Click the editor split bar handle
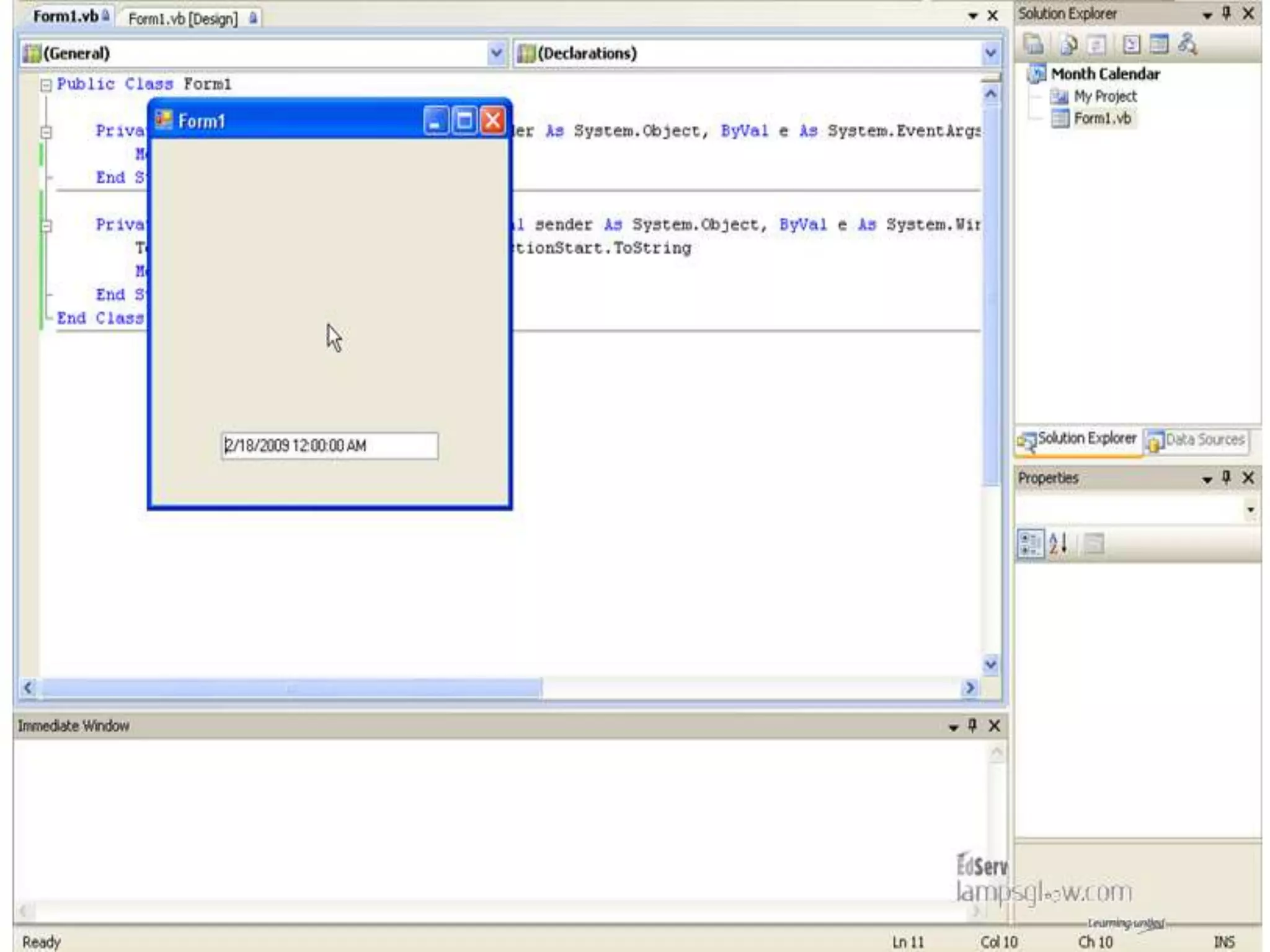This screenshot has width=1270, height=952. coord(991,77)
